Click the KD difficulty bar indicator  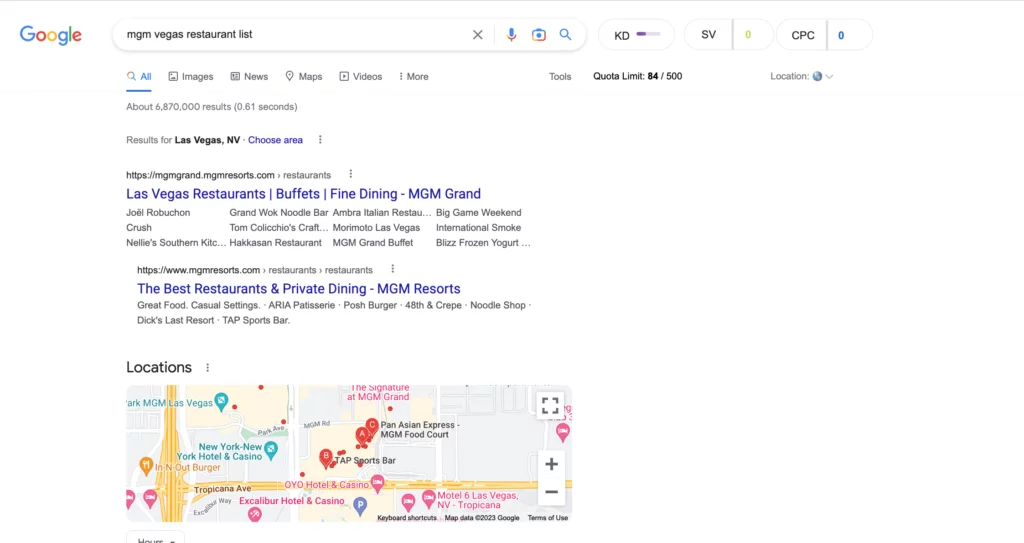click(x=648, y=35)
